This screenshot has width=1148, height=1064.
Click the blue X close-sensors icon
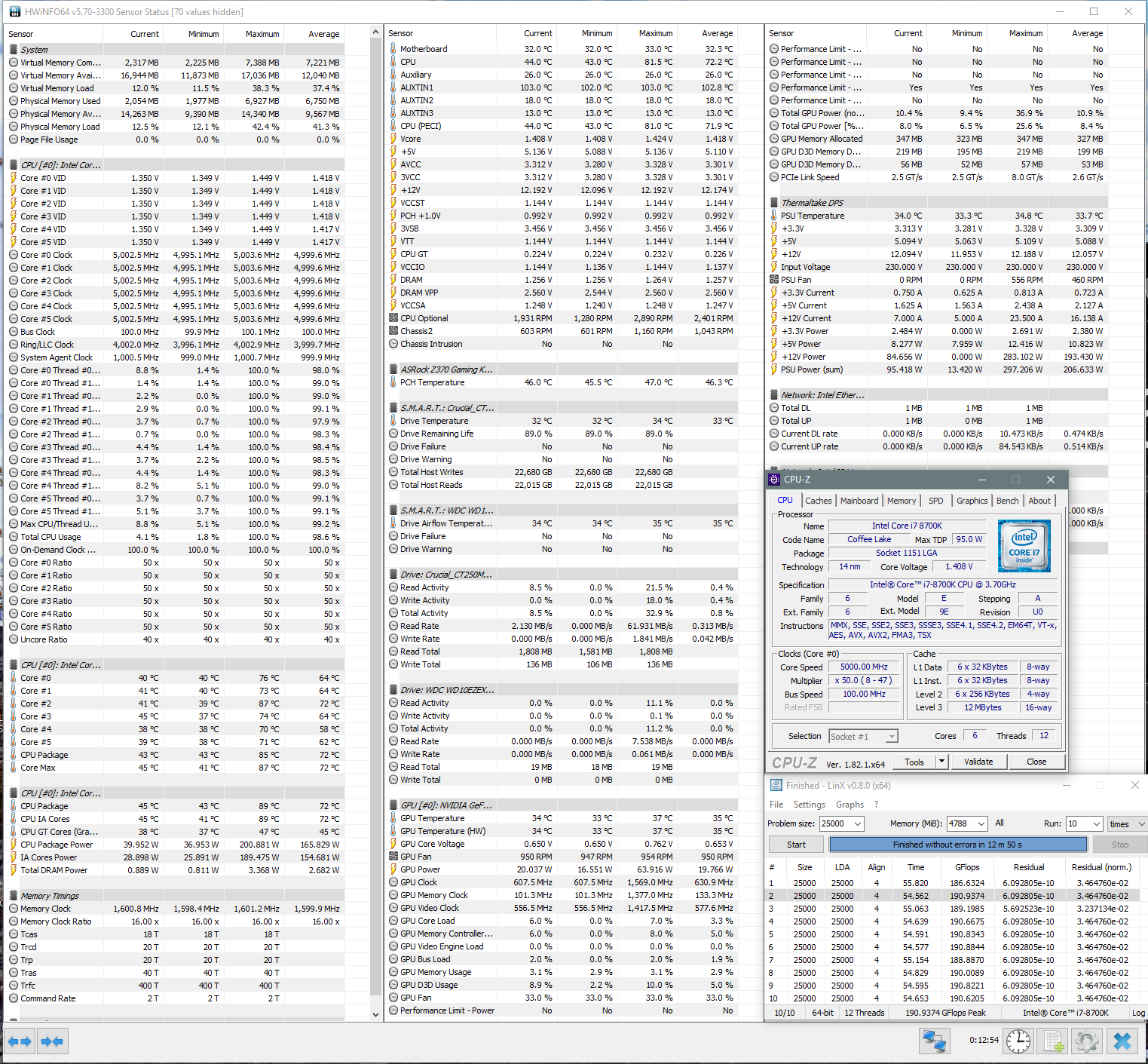1122,1041
